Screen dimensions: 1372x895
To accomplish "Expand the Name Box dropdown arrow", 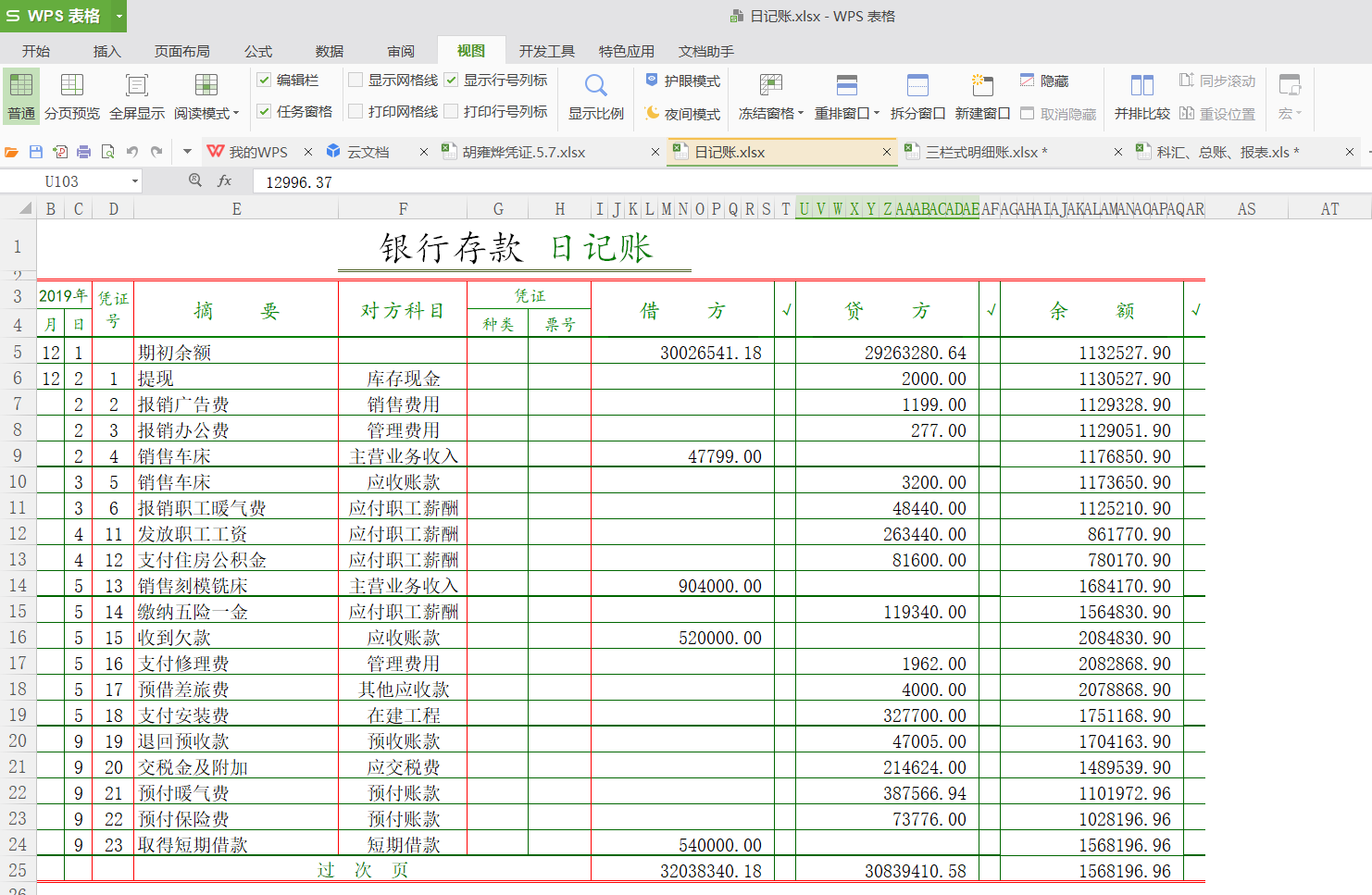I will point(135,181).
